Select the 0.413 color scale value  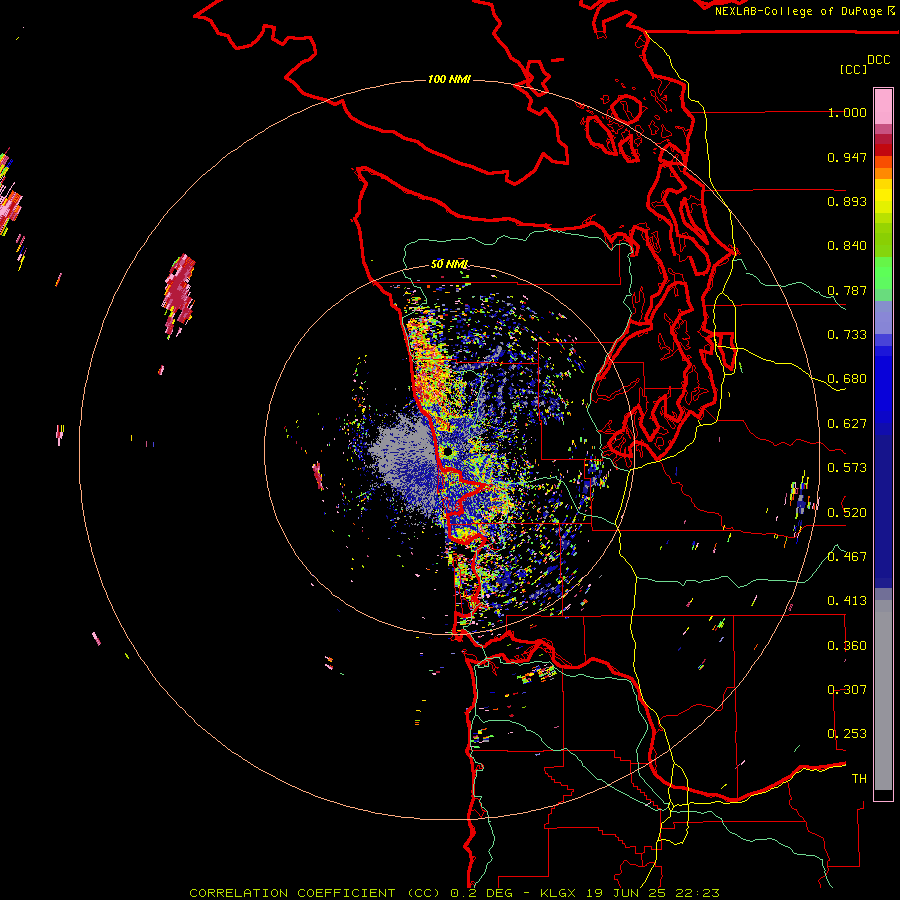click(x=847, y=601)
